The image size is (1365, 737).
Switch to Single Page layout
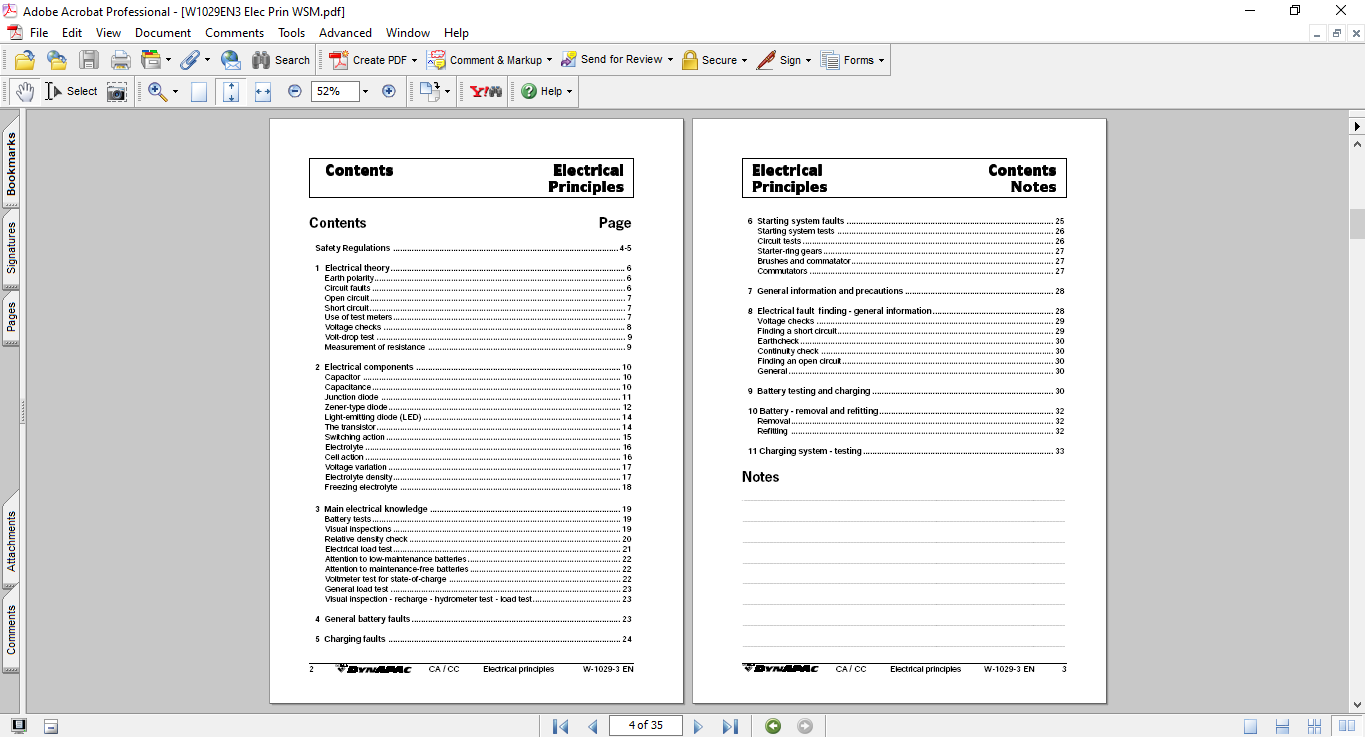coord(1251,726)
